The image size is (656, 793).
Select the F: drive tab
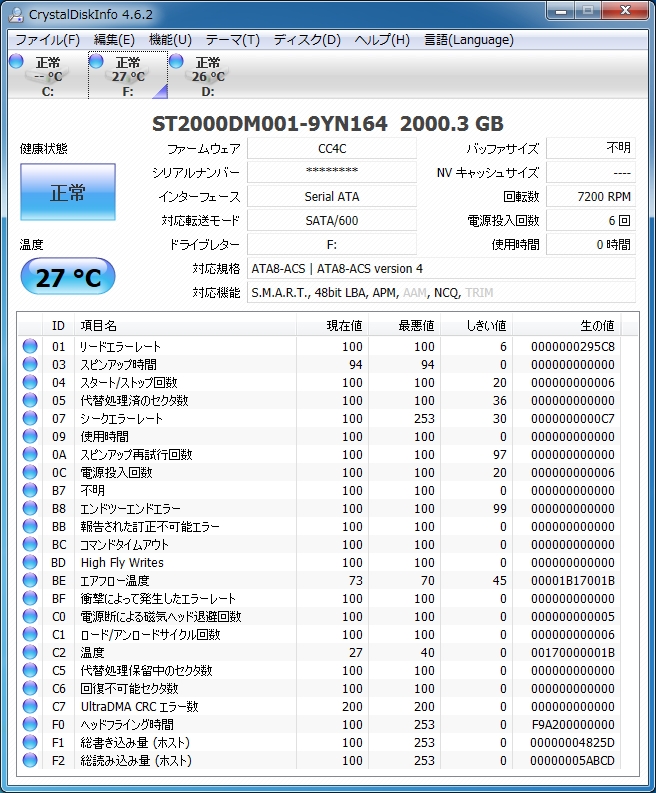[x=128, y=75]
